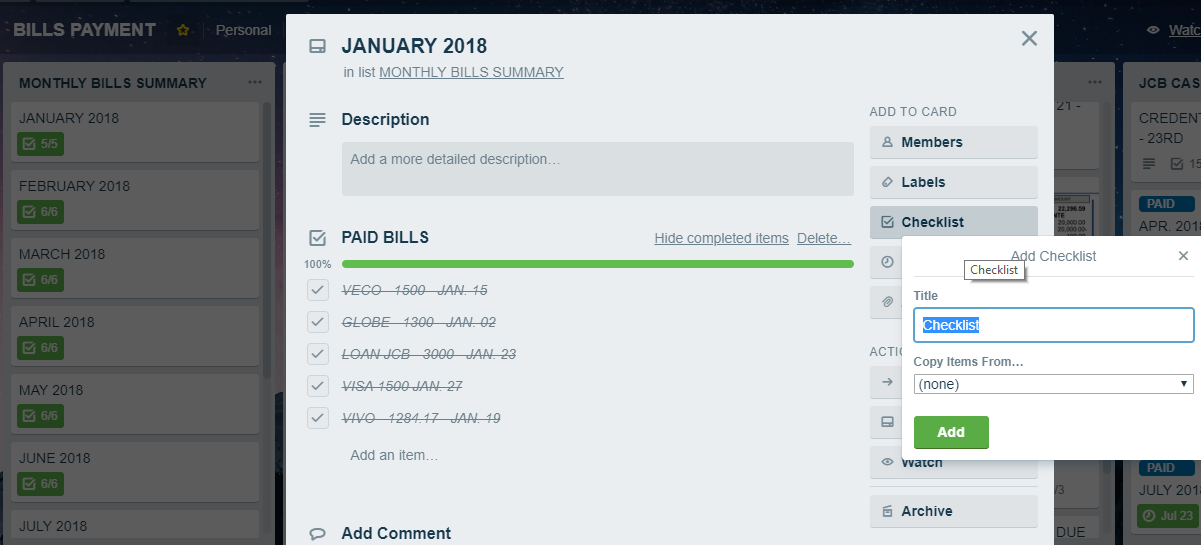Open the MONTHLY BILLS SUMMARY list menu dots
The image size is (1201, 545).
pyautogui.click(x=255, y=83)
